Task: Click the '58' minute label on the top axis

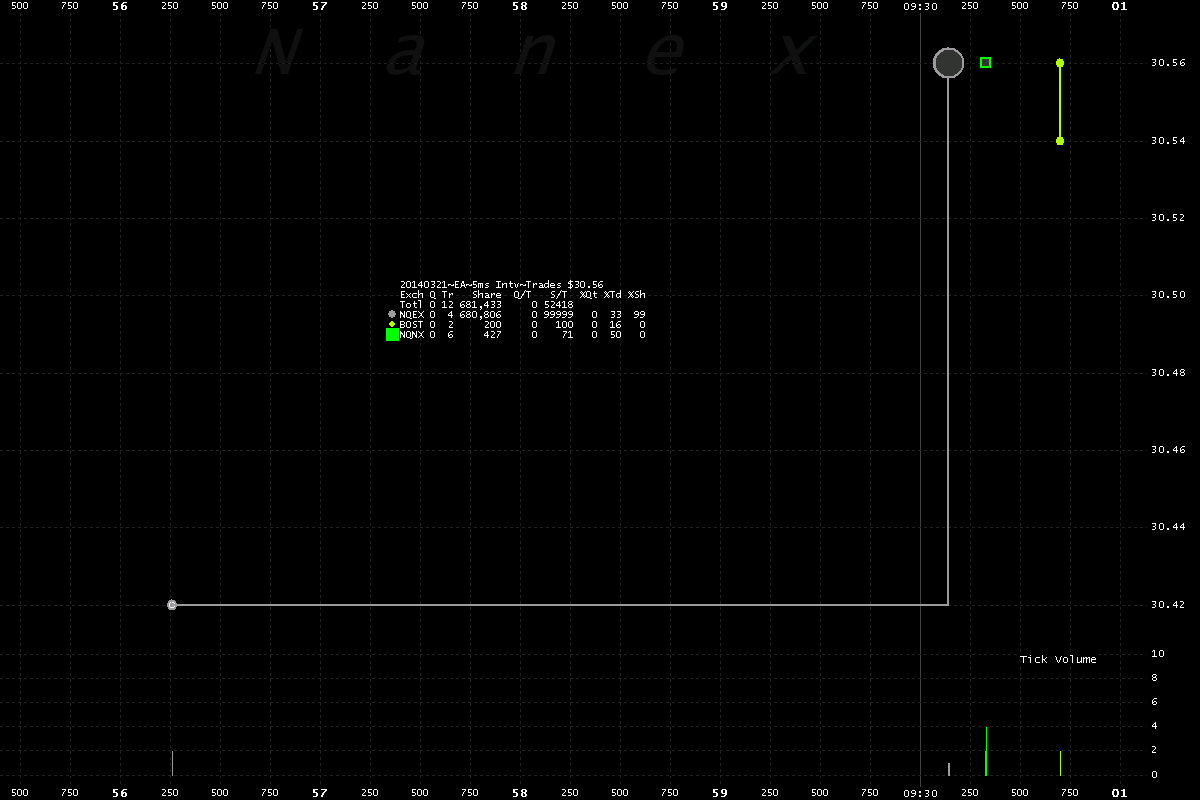Action: click(520, 6)
